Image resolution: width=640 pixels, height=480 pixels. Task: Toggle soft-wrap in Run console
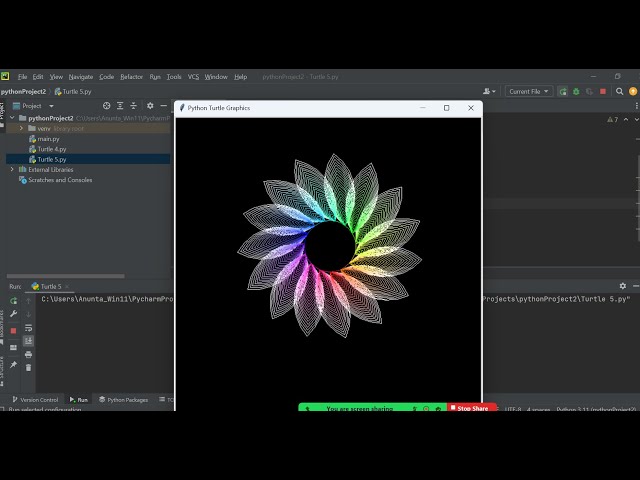tap(28, 328)
